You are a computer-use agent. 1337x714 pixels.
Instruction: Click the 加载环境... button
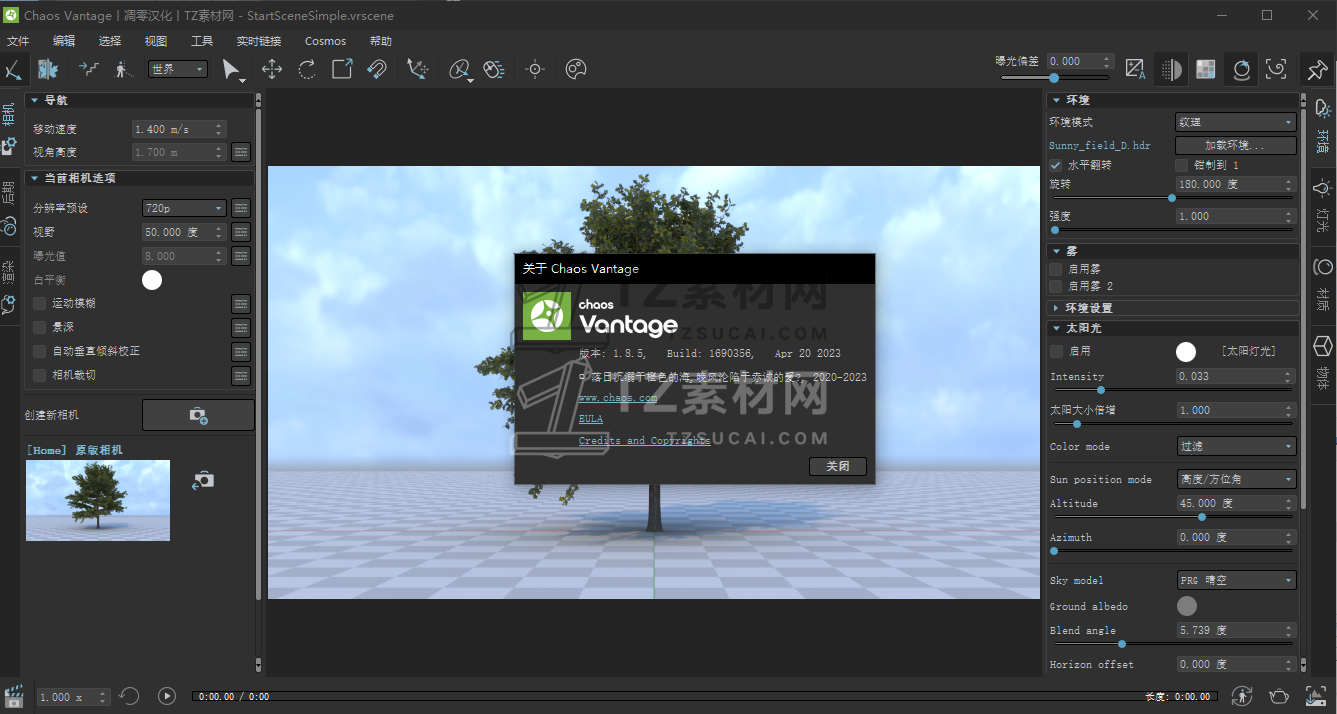tap(1236, 145)
